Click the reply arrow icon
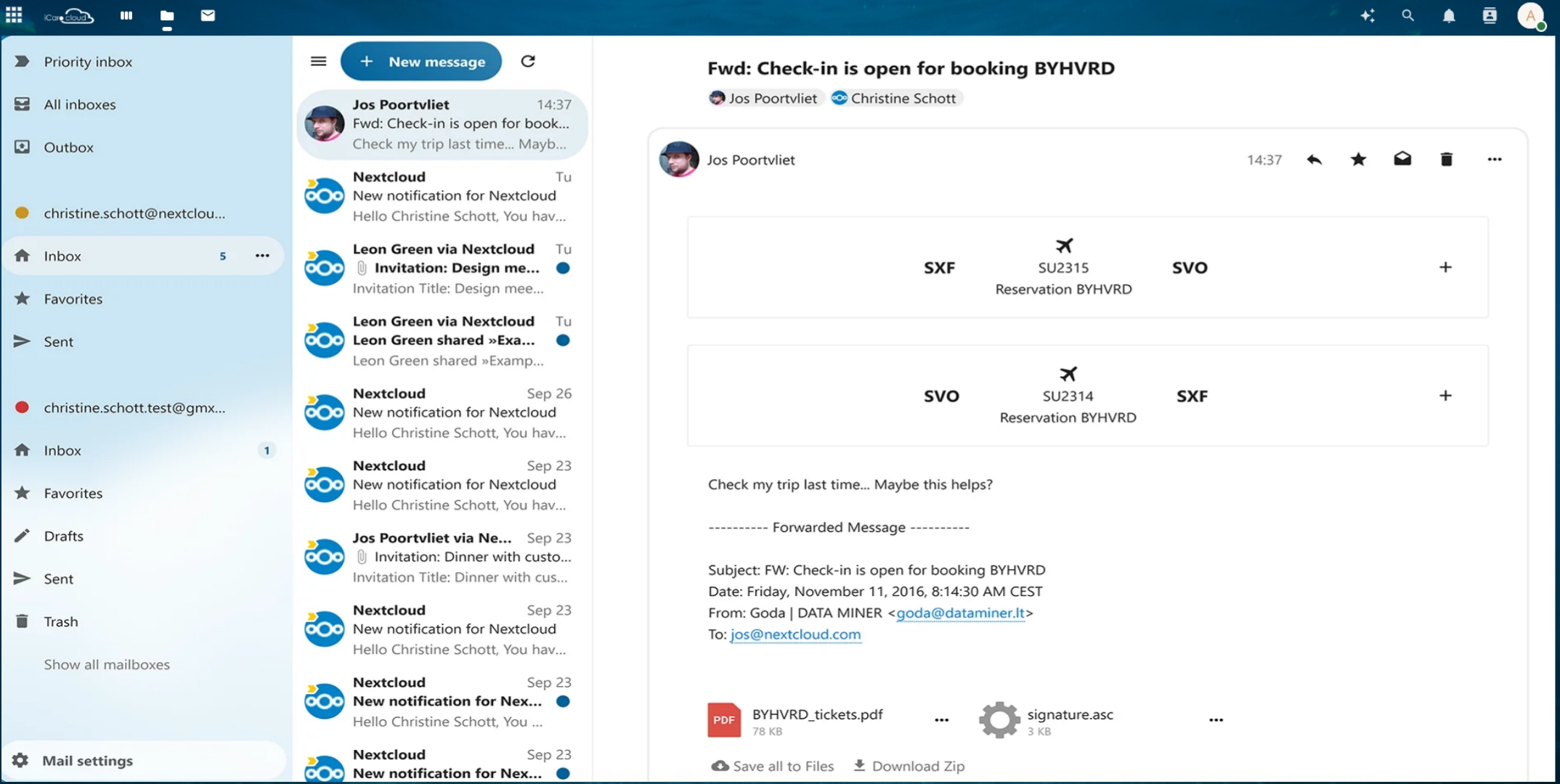The image size is (1560, 784). coord(1314,160)
